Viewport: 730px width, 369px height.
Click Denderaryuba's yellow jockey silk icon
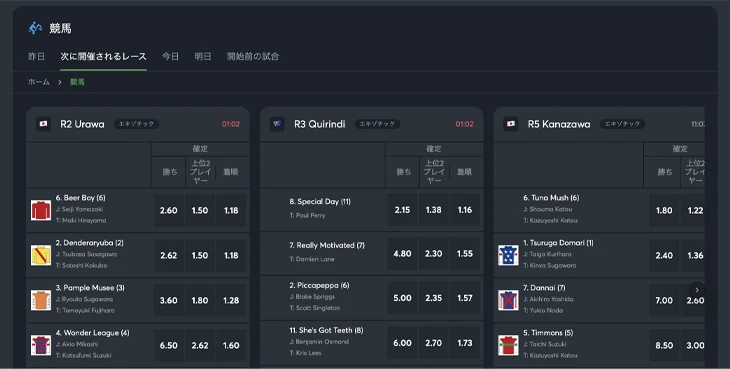click(41, 255)
